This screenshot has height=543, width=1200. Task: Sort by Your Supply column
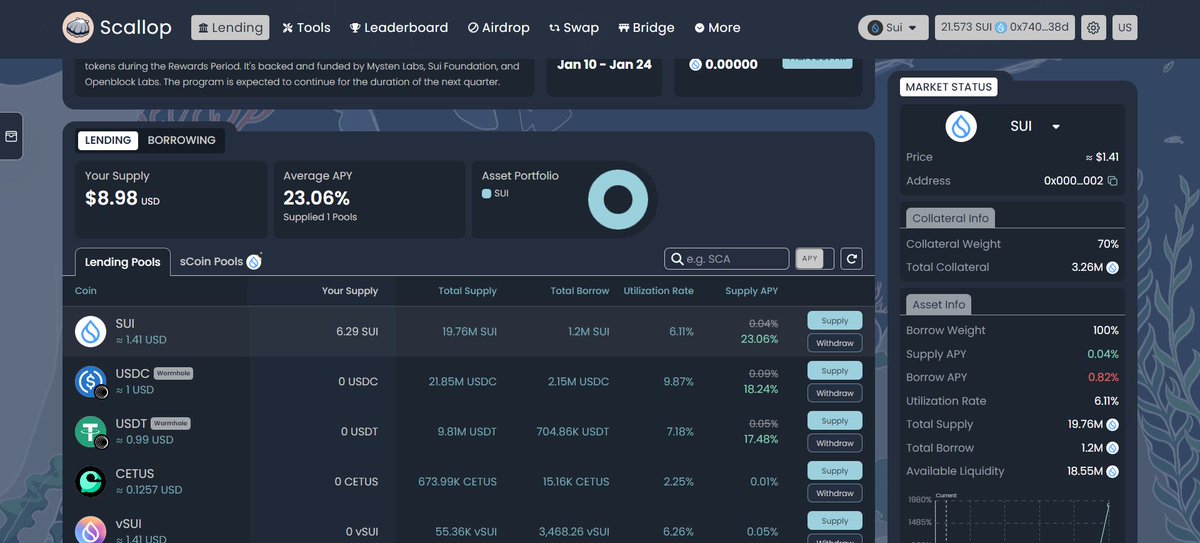tap(350, 291)
